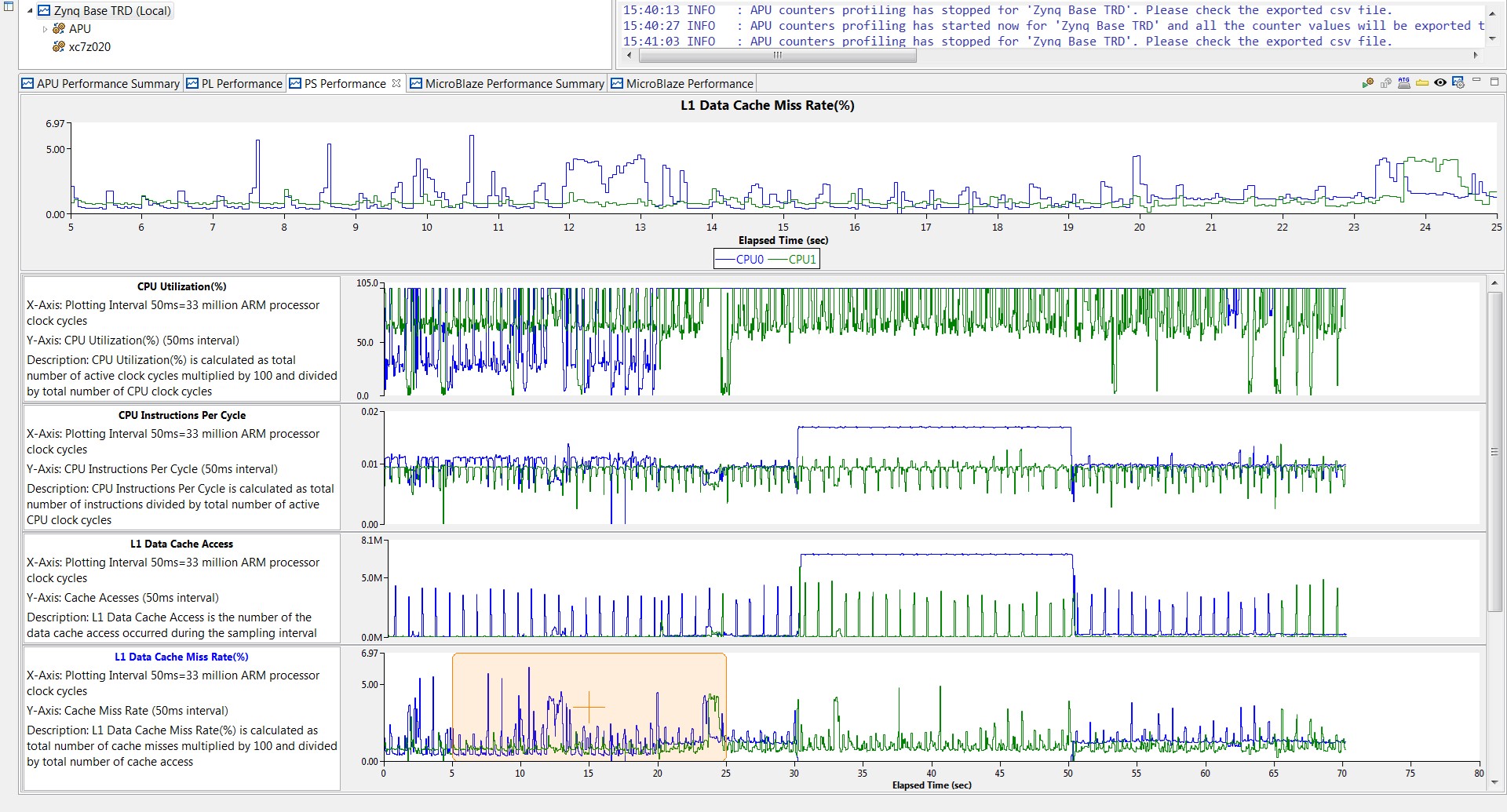This screenshot has height=812, width=1507.
Task: Click the APU Performance Summary tab icon
Action: [27, 83]
